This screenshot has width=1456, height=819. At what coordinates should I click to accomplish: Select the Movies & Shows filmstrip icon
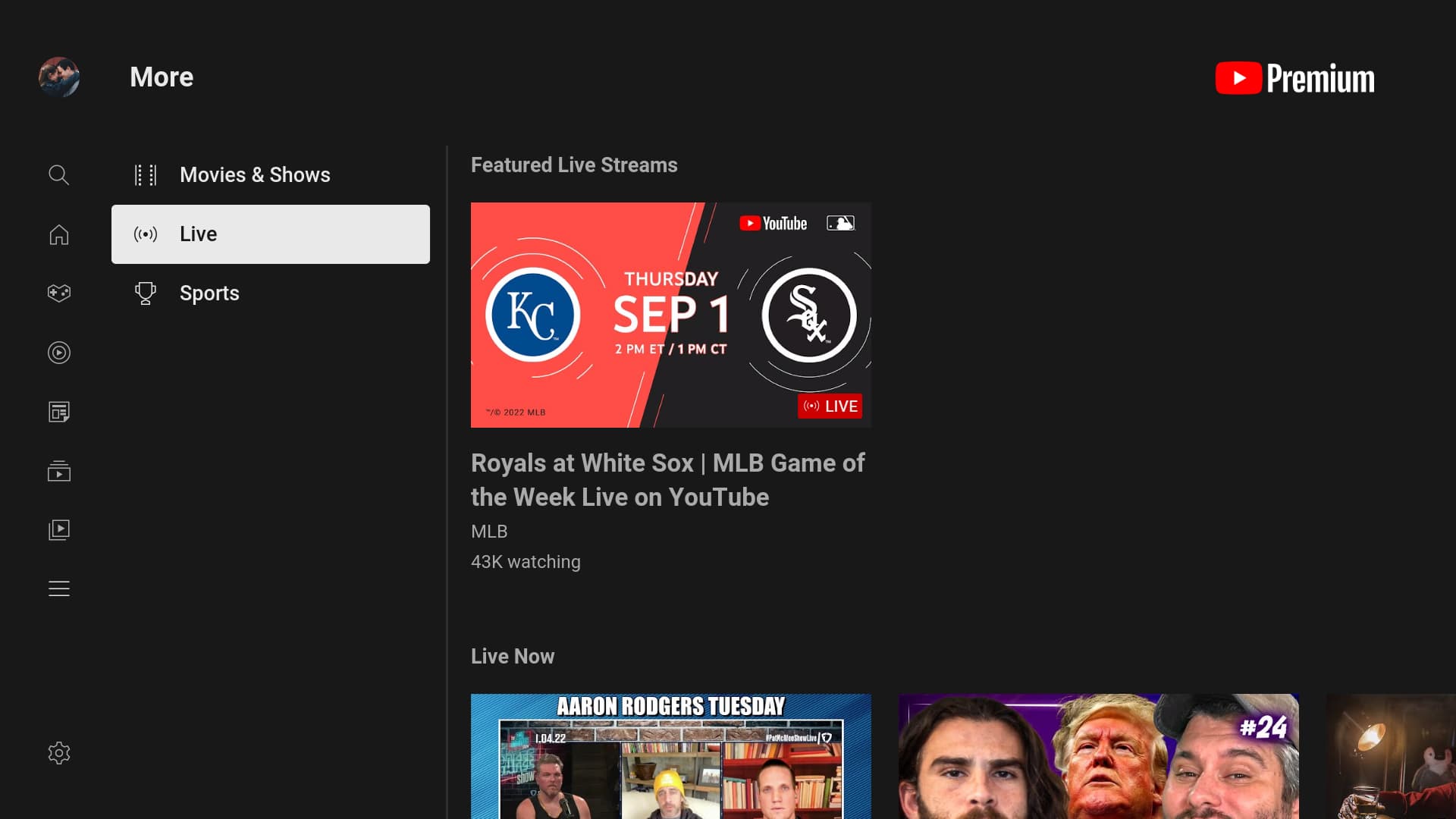tap(145, 174)
